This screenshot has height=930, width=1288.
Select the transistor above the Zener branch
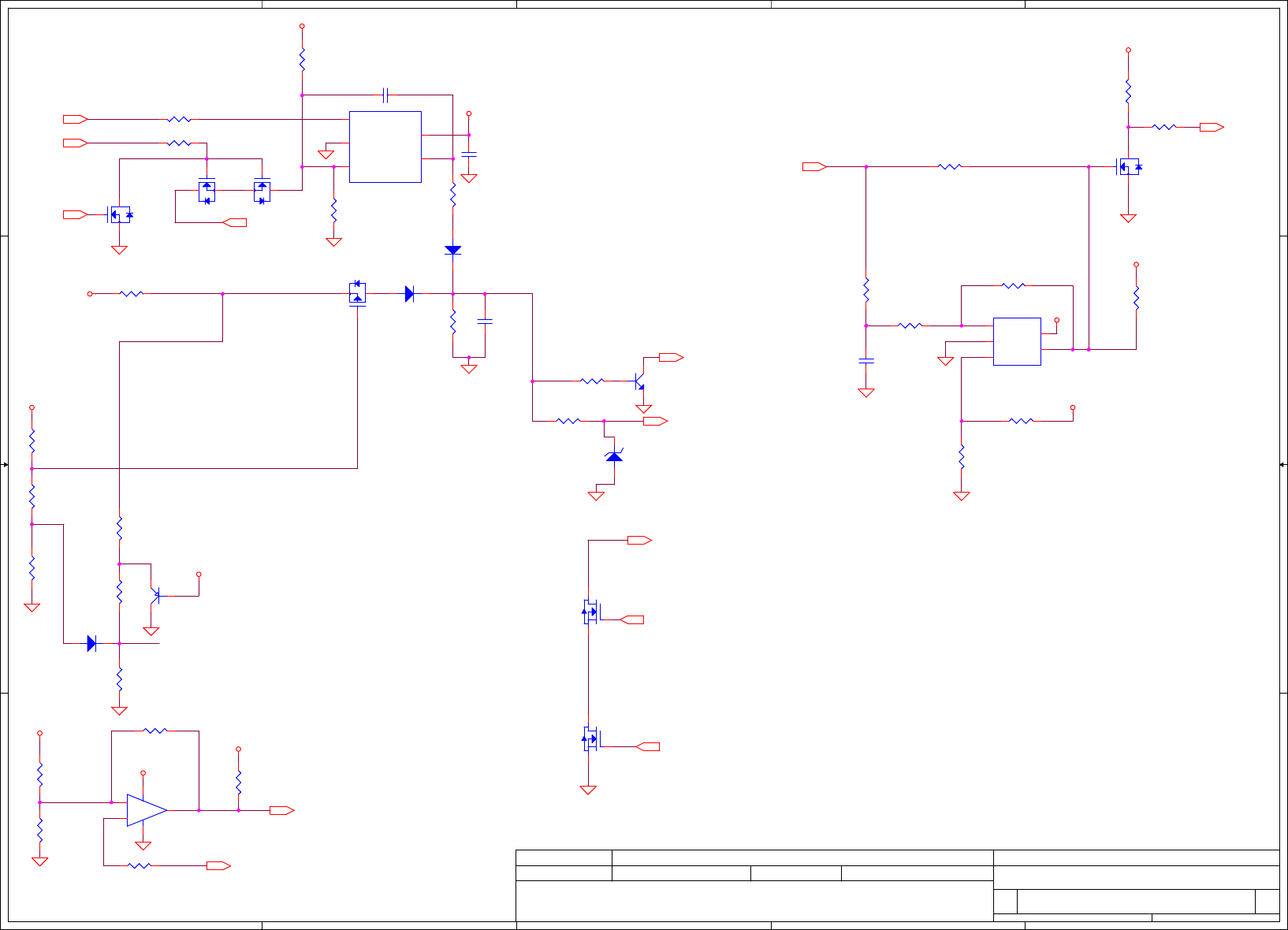(639, 381)
